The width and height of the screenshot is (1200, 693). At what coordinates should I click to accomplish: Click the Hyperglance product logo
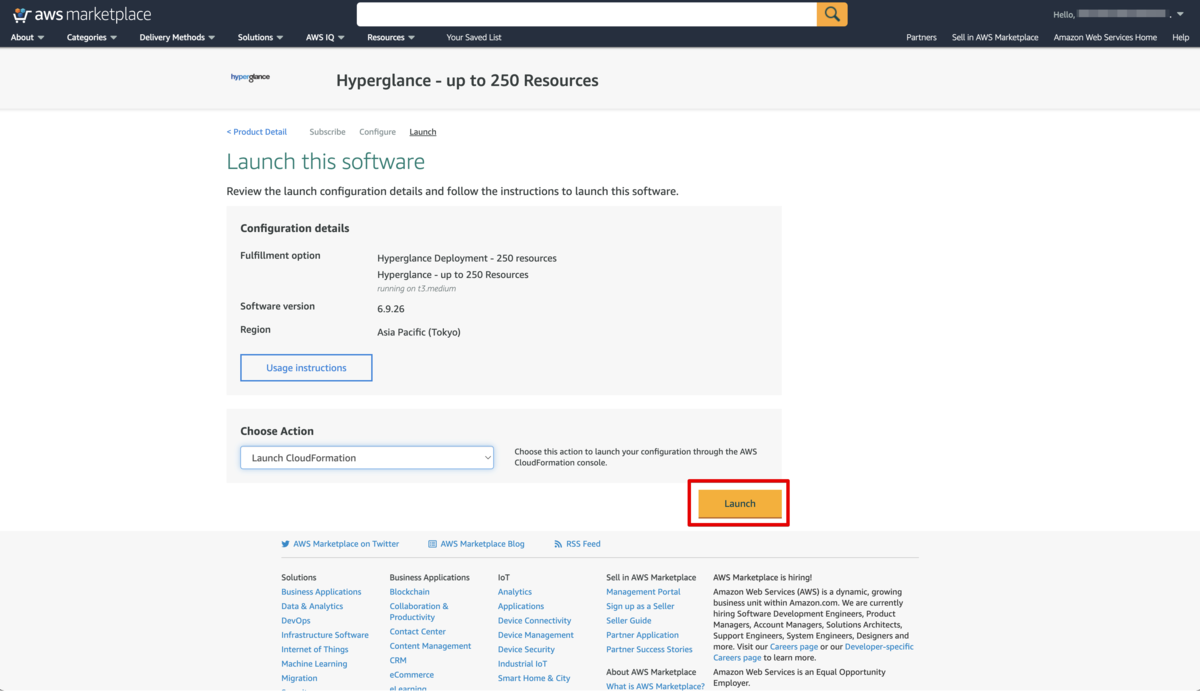coord(250,77)
